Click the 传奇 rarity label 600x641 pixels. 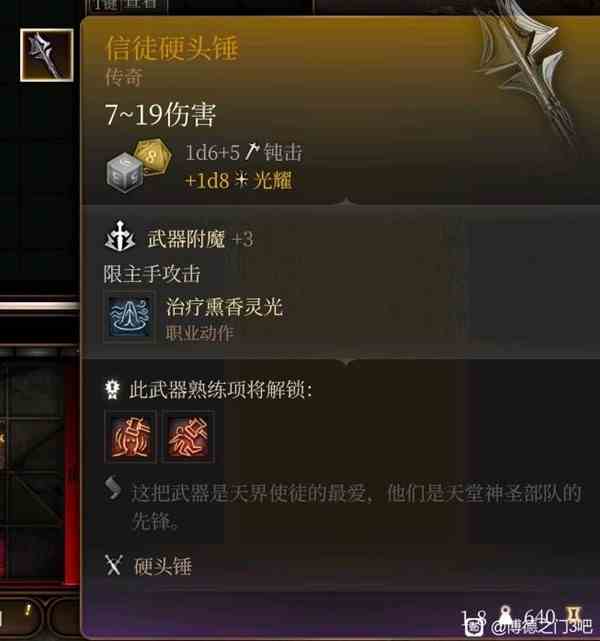[x=124, y=78]
